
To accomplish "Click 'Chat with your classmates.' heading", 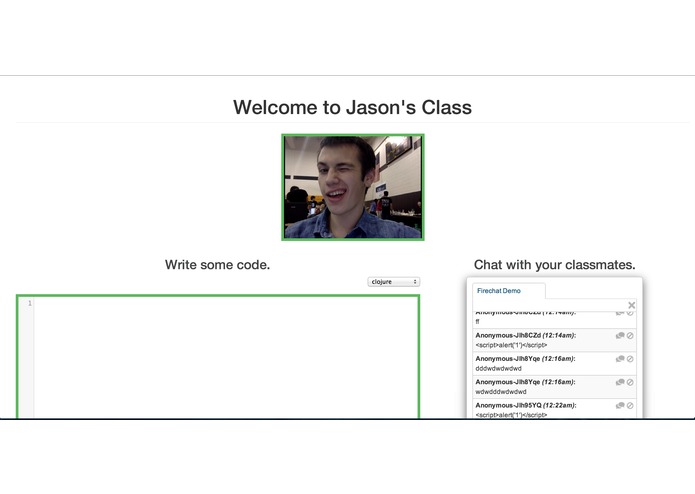I will point(554,265).
